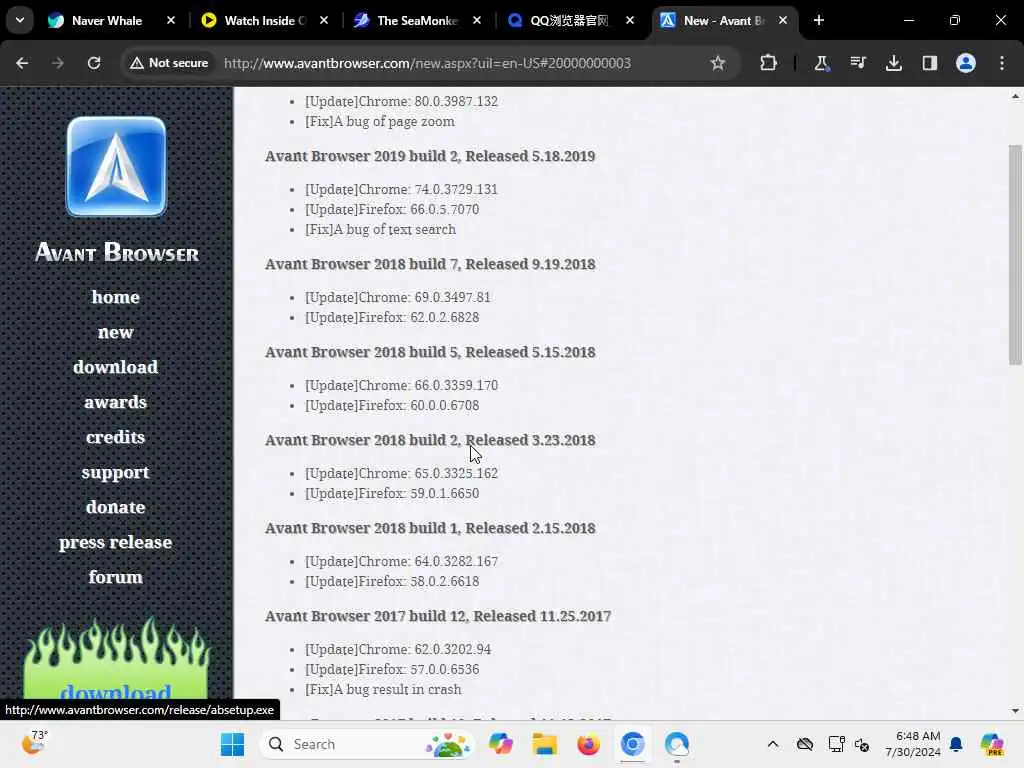The height and width of the screenshot is (768, 1024).
Task: Close the Watch Inside tab
Action: pos(324,20)
